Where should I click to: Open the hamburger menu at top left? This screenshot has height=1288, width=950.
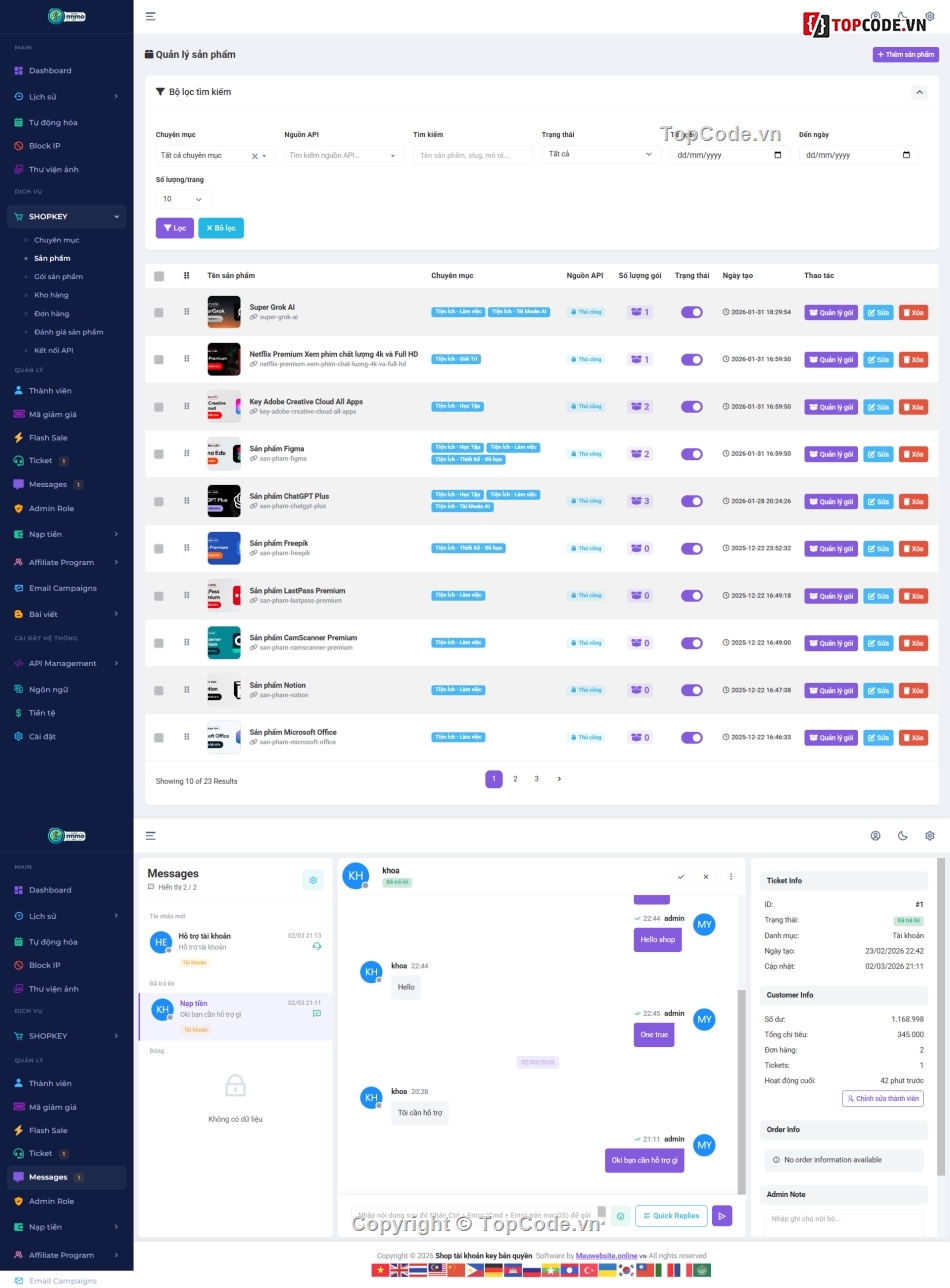coord(150,16)
